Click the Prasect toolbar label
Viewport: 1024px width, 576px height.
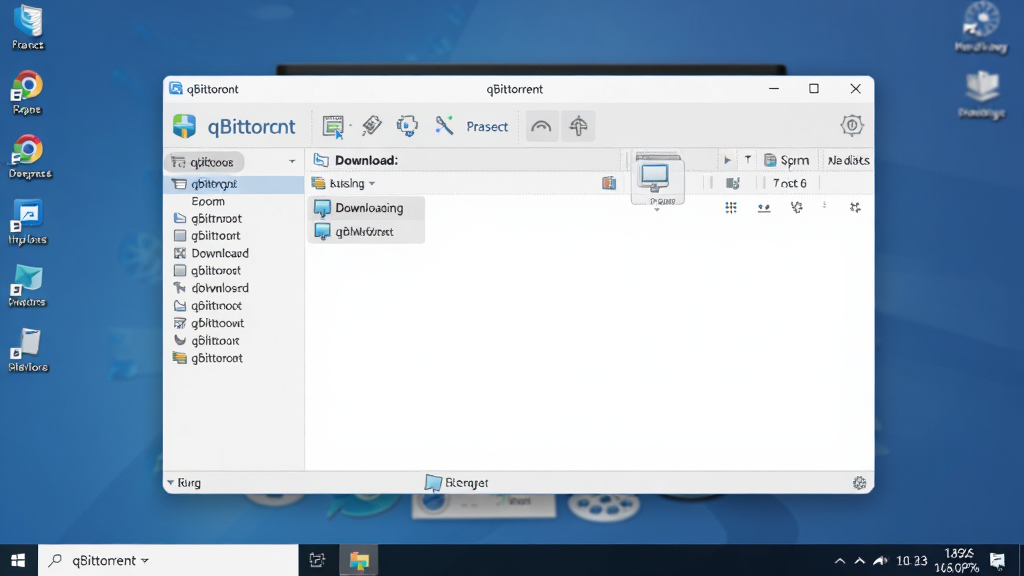(x=487, y=127)
